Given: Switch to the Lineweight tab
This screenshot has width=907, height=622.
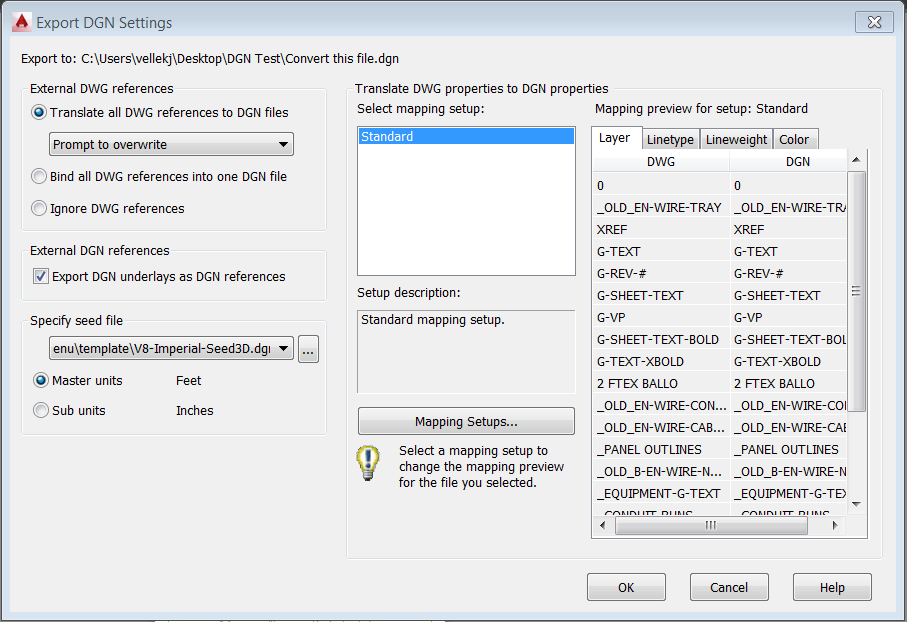Looking at the screenshot, I should click(737, 138).
